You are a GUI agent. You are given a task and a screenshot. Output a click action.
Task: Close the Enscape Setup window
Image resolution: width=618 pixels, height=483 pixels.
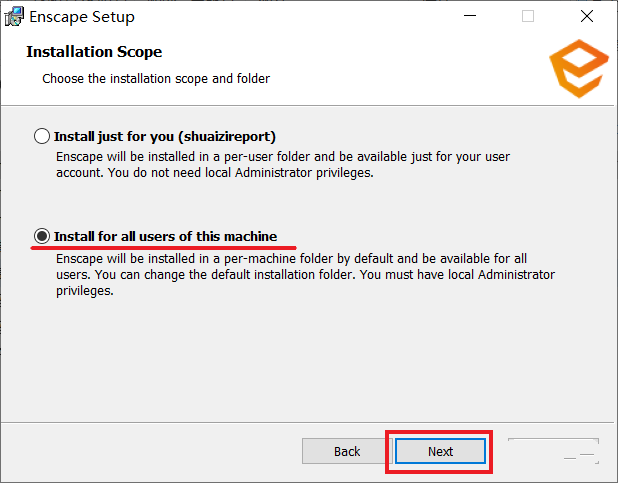click(586, 16)
